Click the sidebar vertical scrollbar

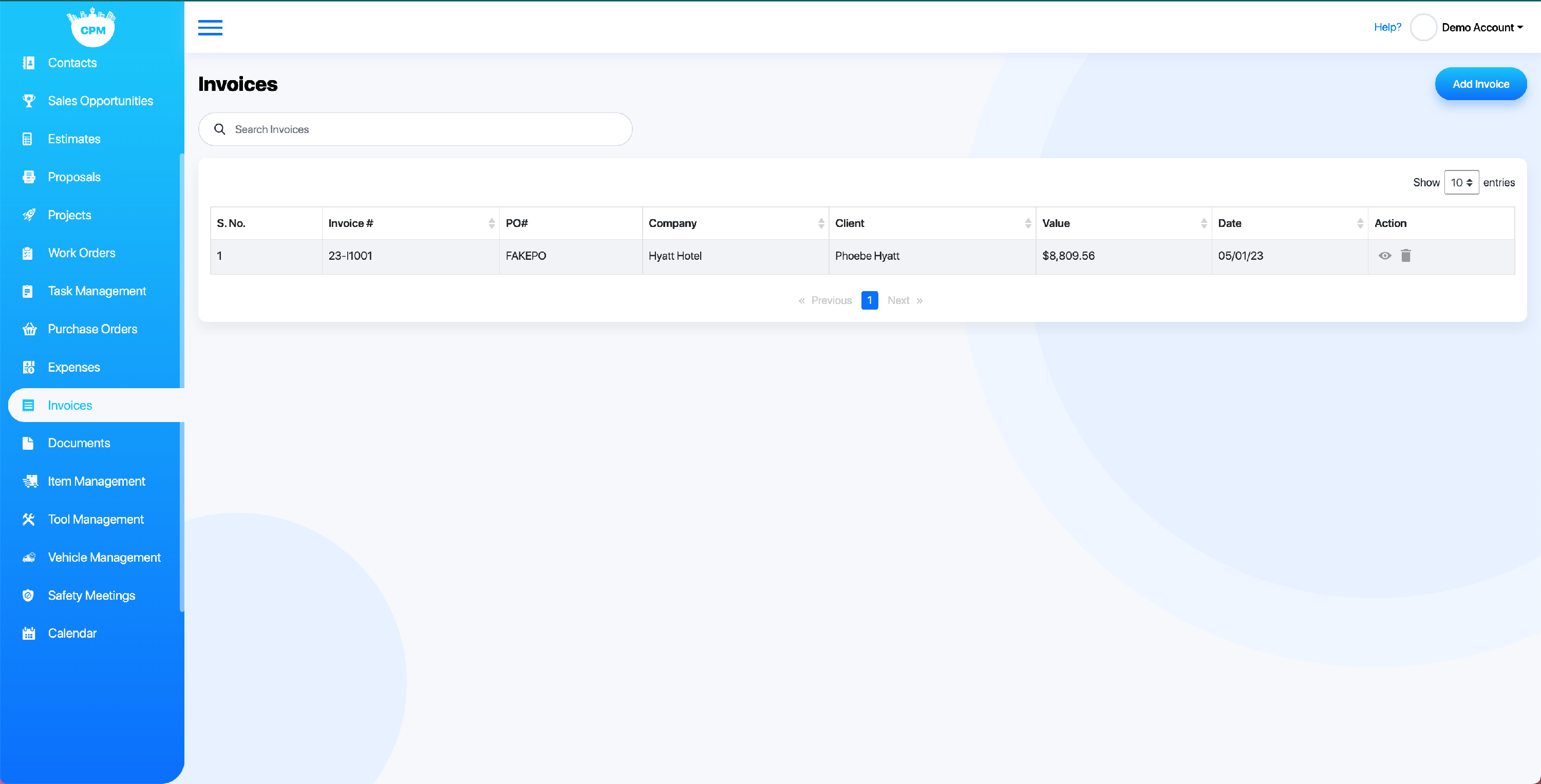coord(181,383)
